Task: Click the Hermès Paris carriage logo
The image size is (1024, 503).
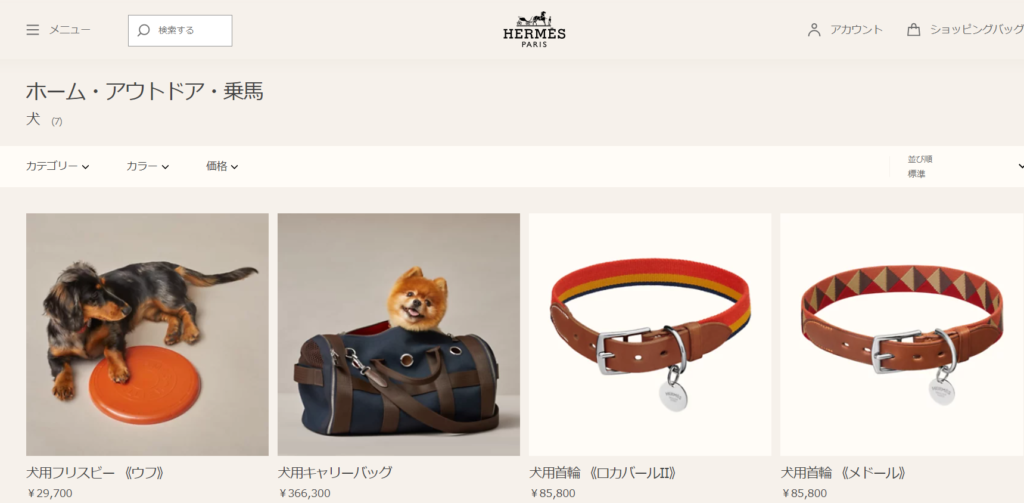Action: pos(534,29)
